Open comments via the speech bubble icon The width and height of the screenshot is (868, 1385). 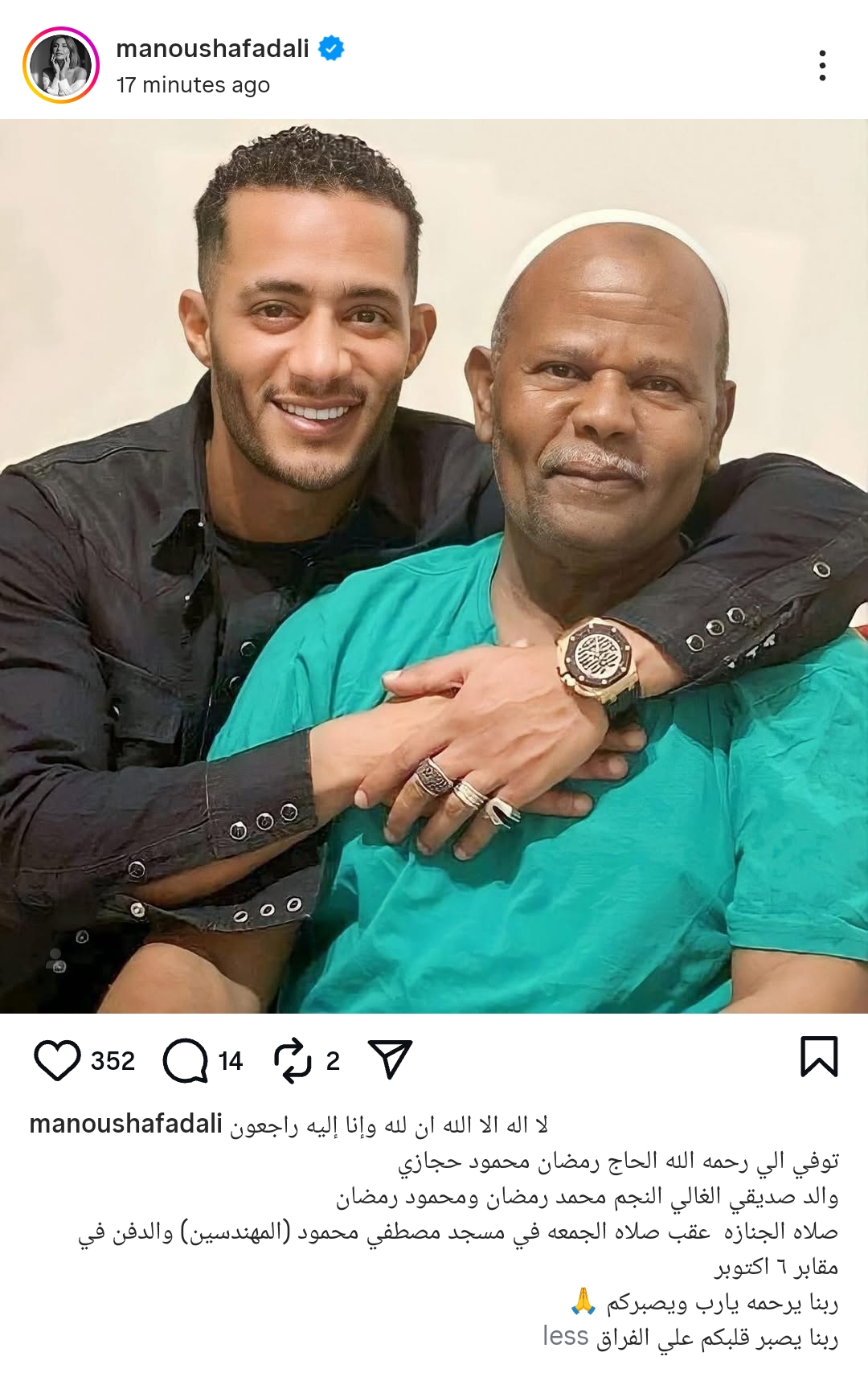(x=186, y=1061)
